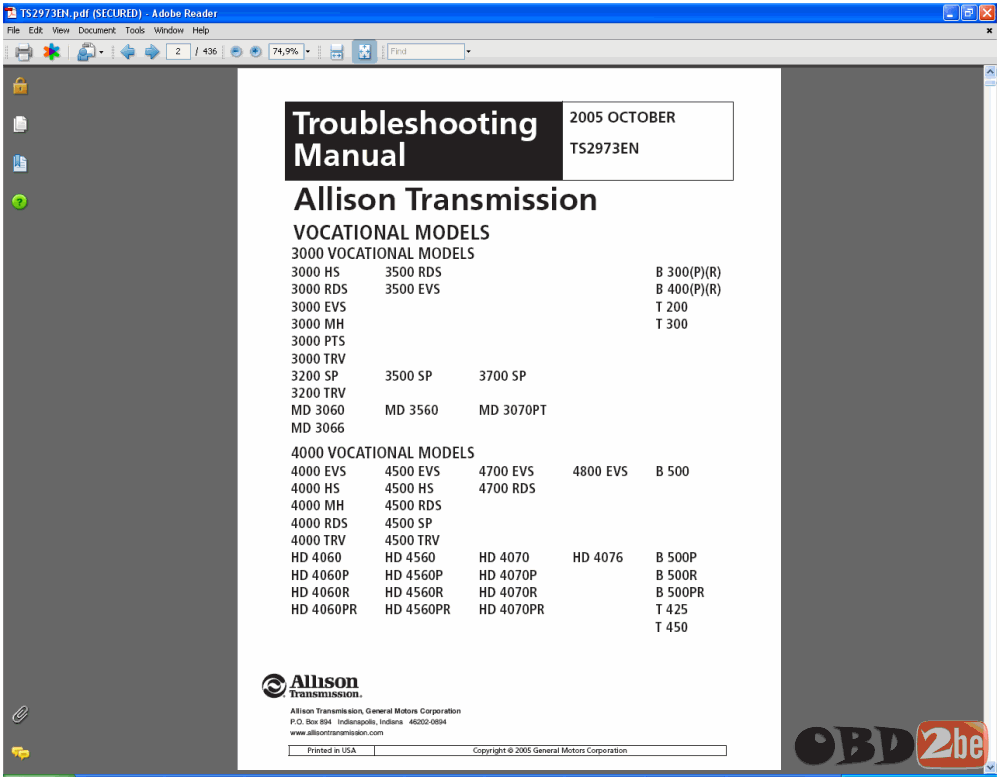
Task: Open the Window menu
Action: (168, 30)
